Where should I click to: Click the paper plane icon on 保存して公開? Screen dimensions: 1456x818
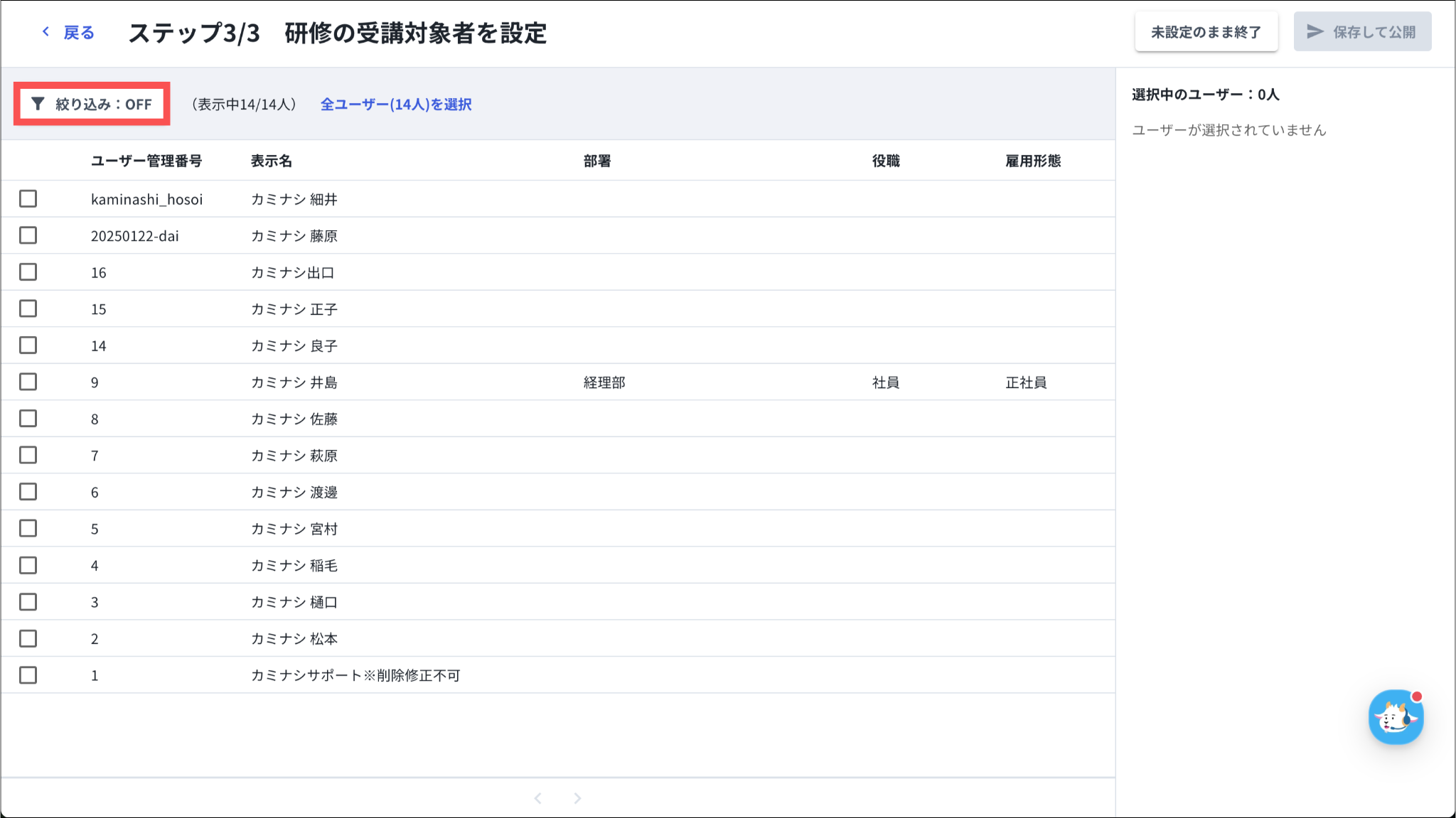coord(1315,32)
